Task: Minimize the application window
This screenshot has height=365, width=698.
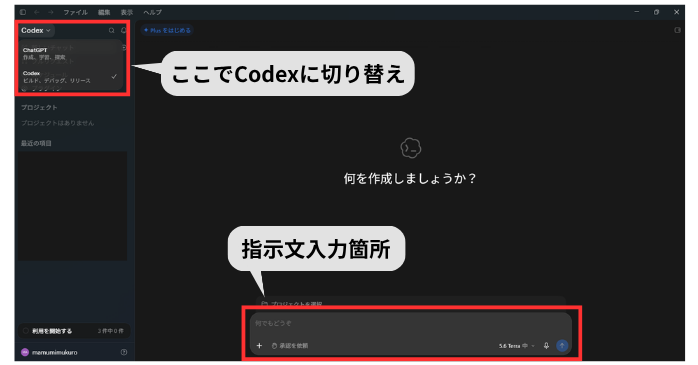Action: pos(637,12)
